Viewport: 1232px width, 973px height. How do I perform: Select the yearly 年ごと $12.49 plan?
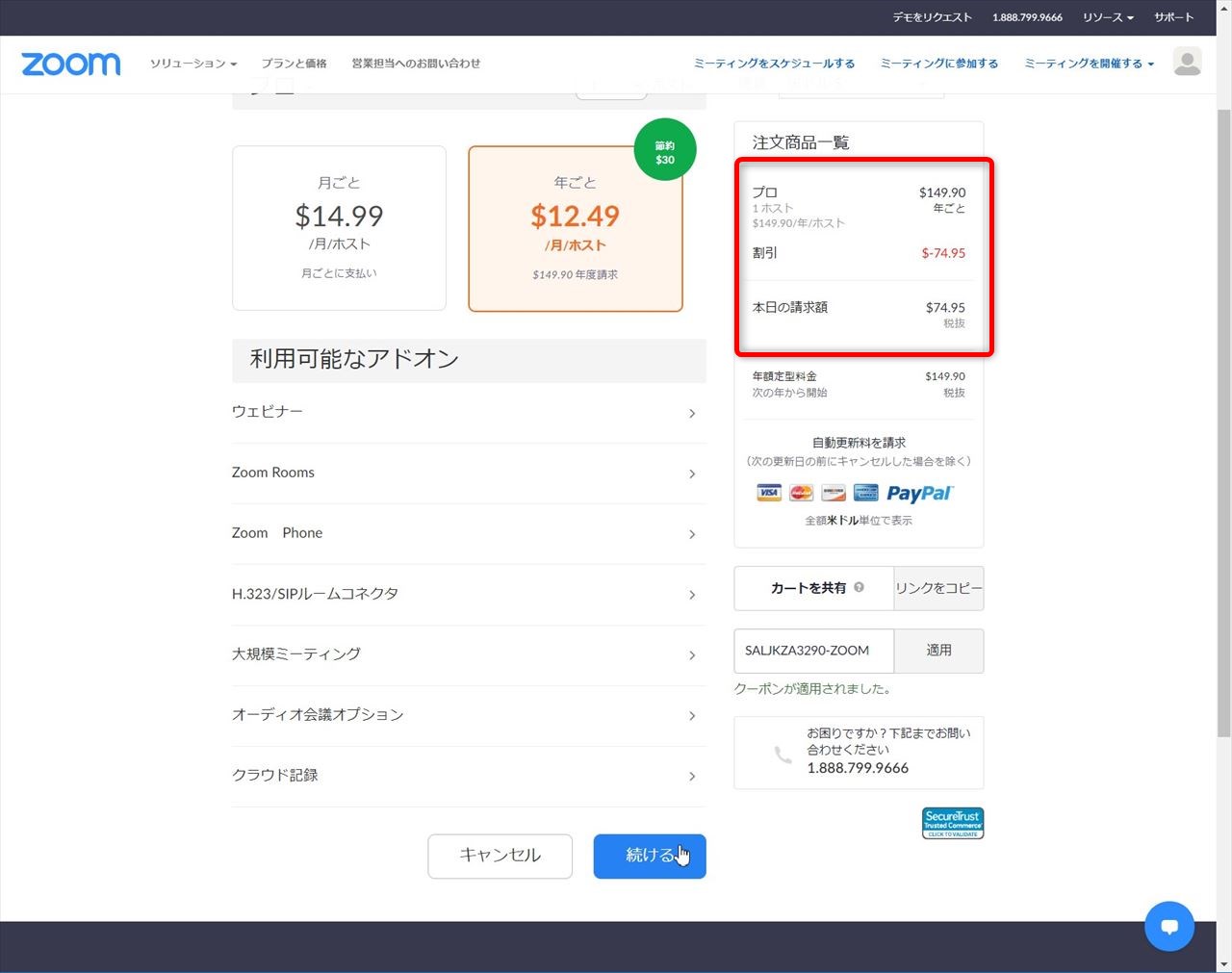tap(576, 229)
